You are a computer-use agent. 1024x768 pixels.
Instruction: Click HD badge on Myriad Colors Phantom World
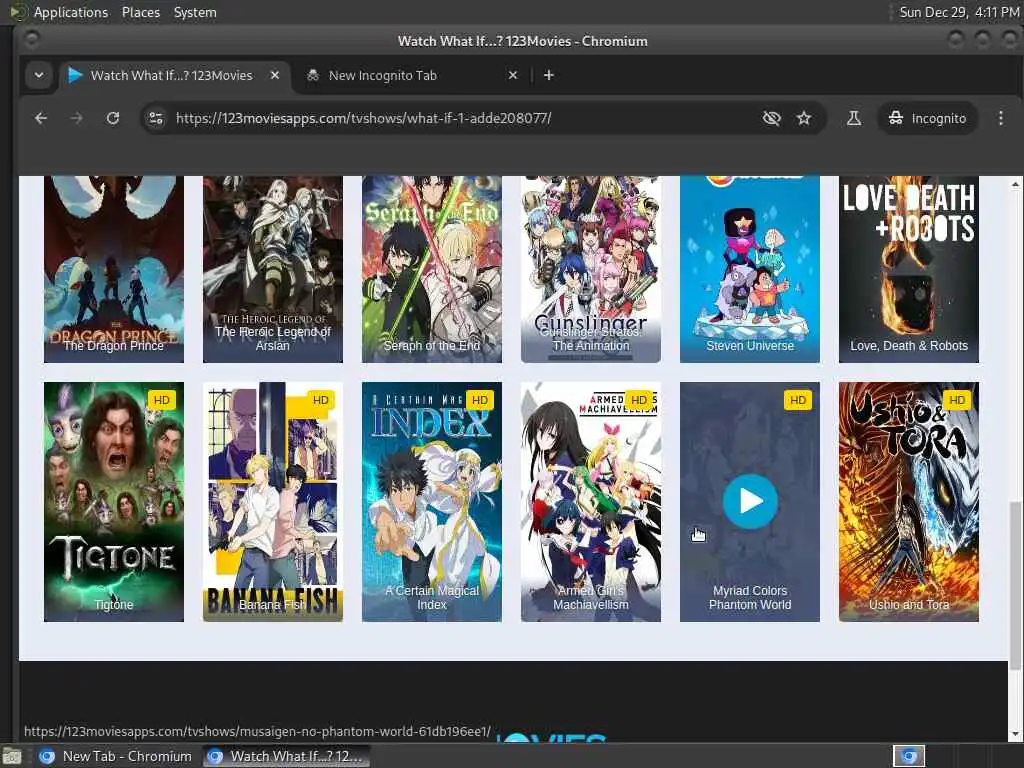click(x=797, y=400)
